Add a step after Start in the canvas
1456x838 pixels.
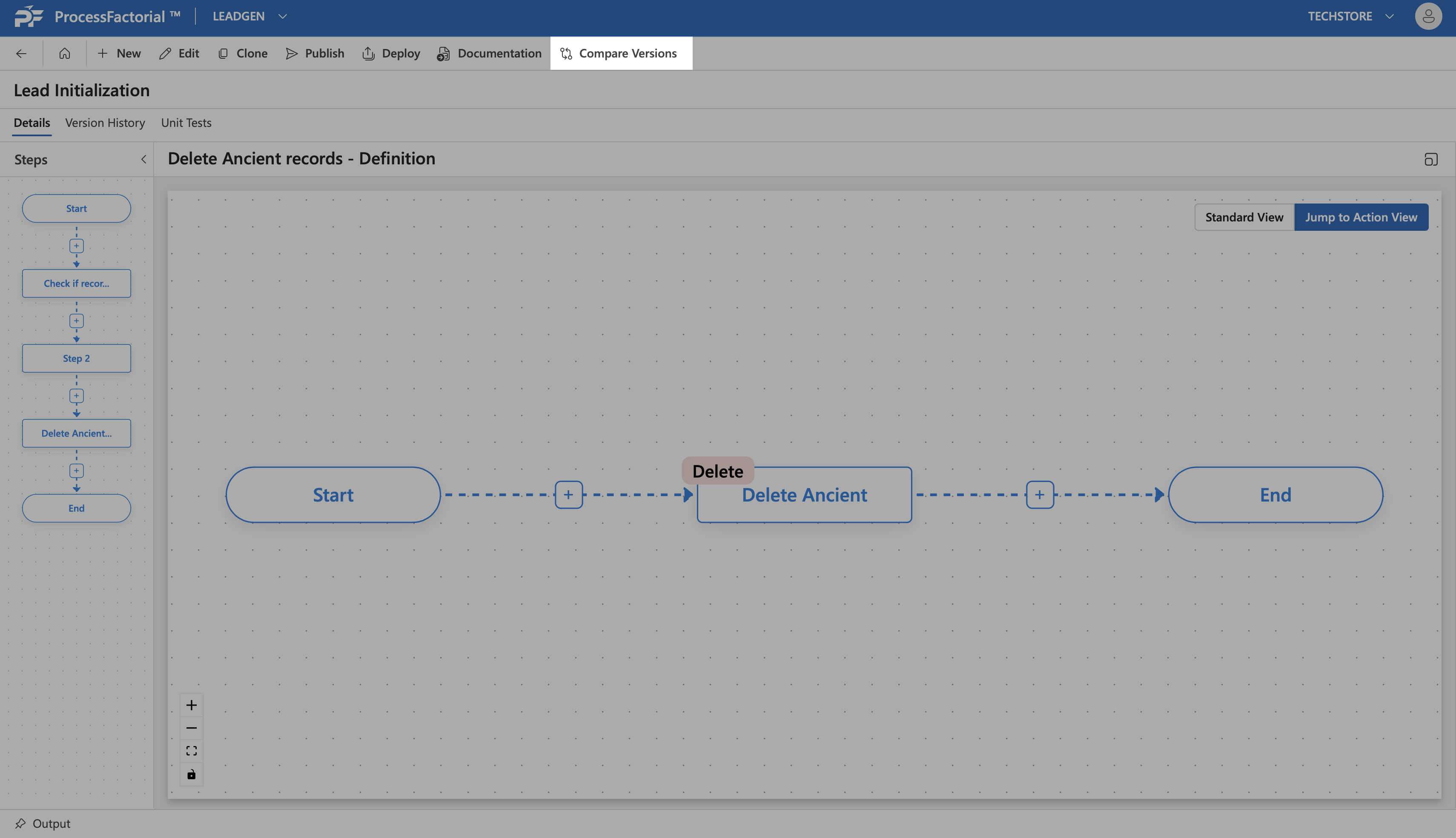[x=568, y=494]
